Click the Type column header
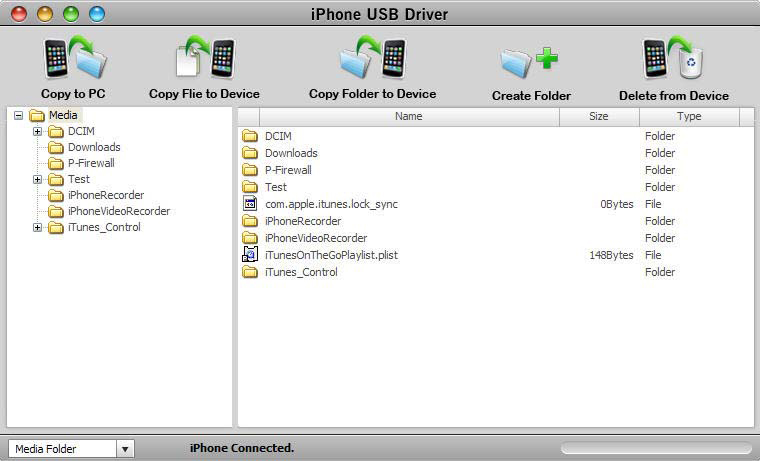Image resolution: width=760 pixels, height=461 pixels. (689, 117)
